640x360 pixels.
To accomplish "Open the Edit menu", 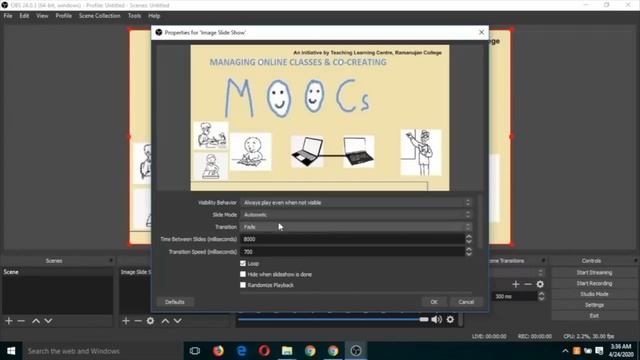I will pos(24,16).
